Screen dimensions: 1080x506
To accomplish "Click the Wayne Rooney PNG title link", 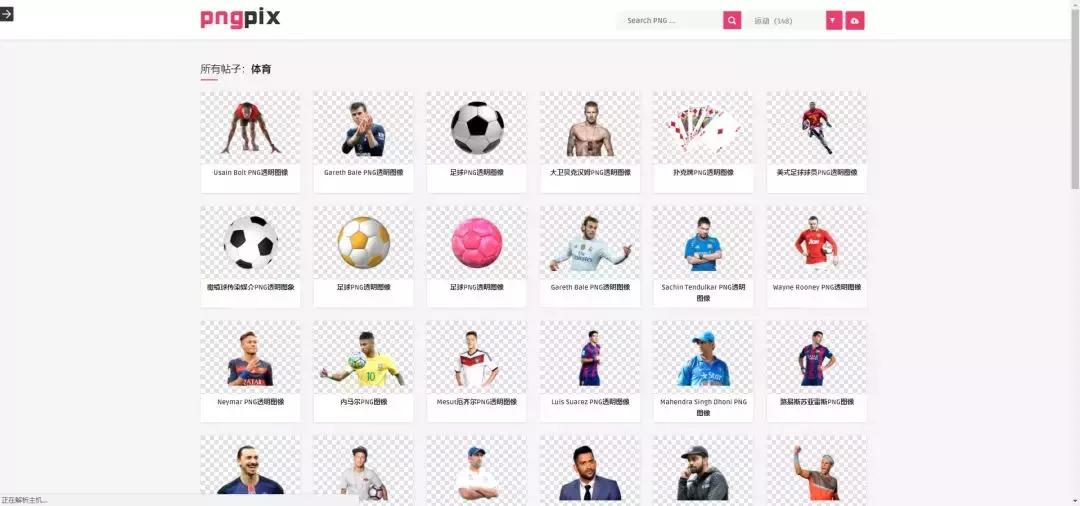I will coord(817,287).
